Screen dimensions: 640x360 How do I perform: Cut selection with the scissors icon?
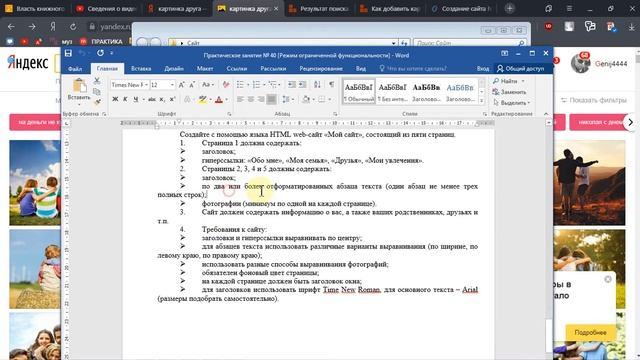[x=97, y=81]
